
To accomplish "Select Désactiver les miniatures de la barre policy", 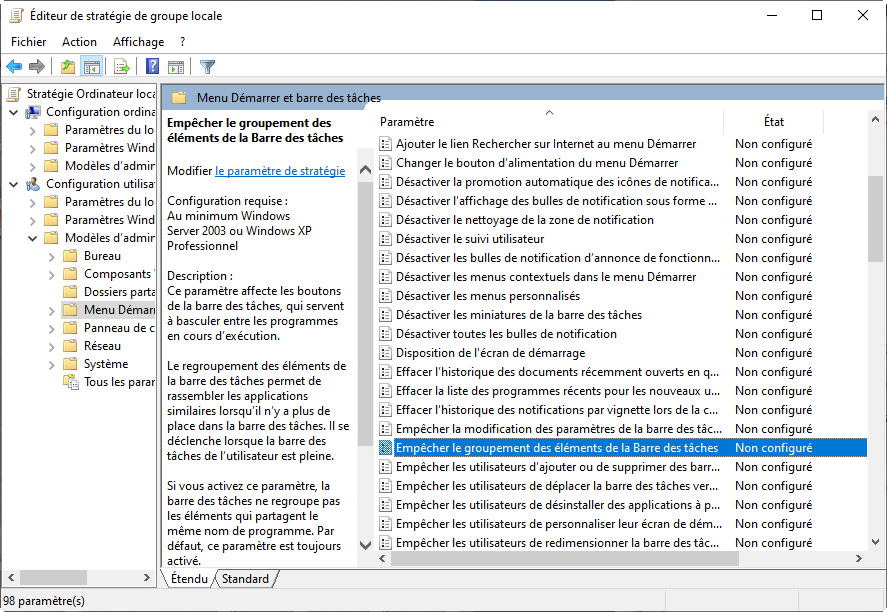I will pos(519,315).
